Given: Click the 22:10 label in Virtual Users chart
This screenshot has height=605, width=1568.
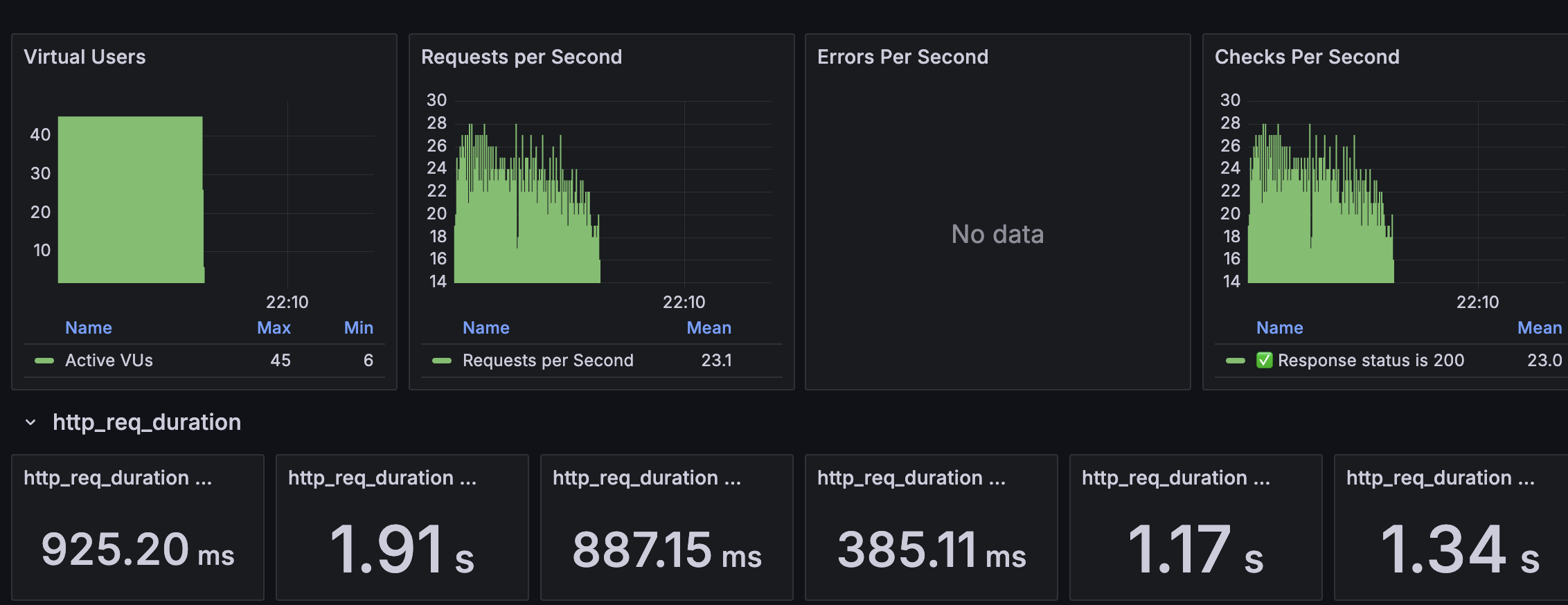Looking at the screenshot, I should 287,302.
